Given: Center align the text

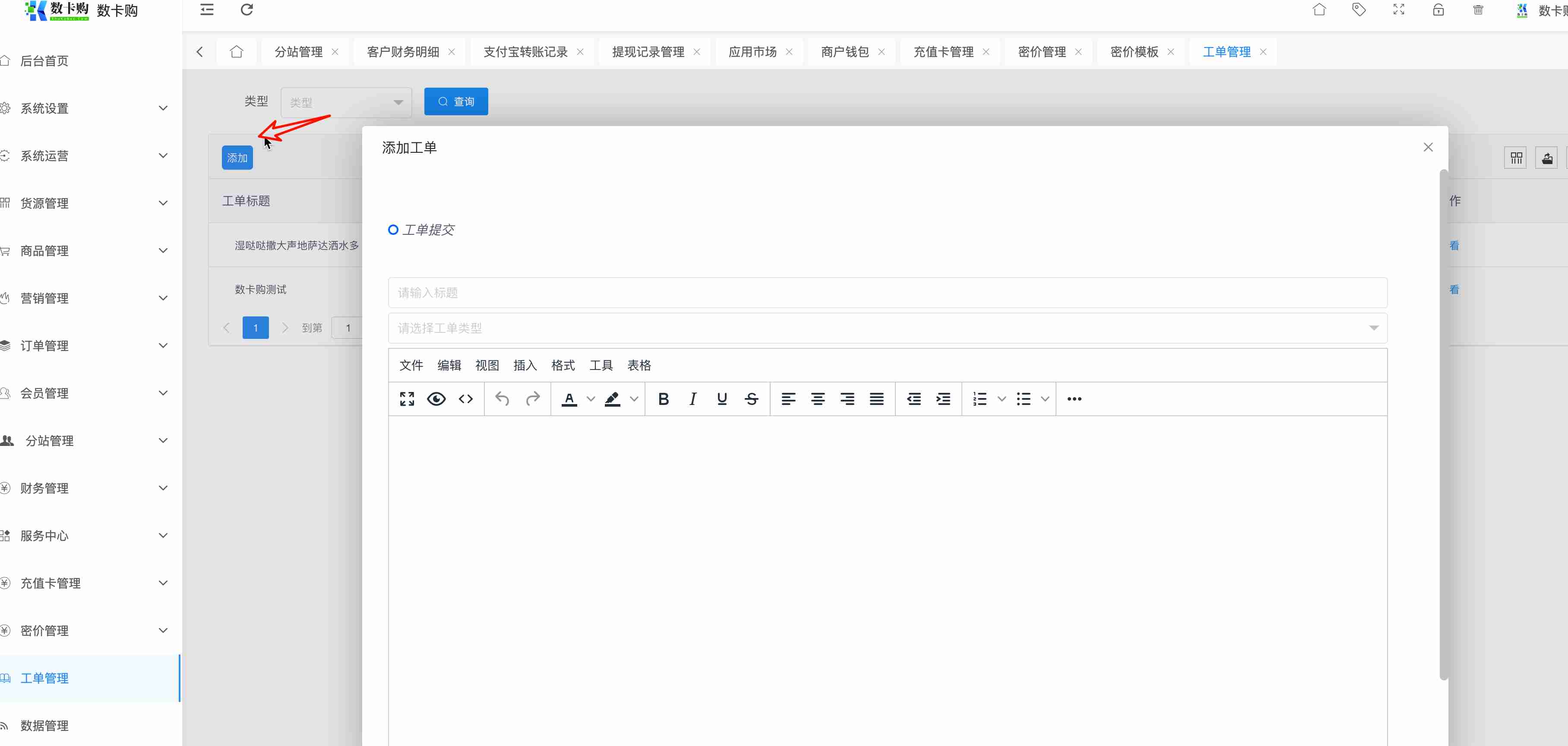Looking at the screenshot, I should pyautogui.click(x=818, y=399).
